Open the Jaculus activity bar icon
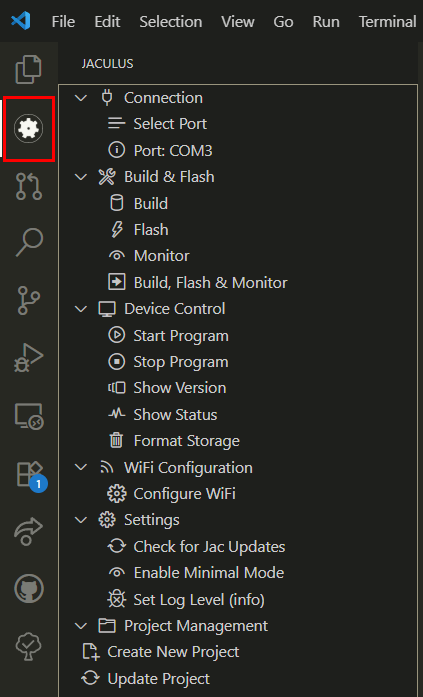Screen dimensions: 423x697 pos(29,128)
